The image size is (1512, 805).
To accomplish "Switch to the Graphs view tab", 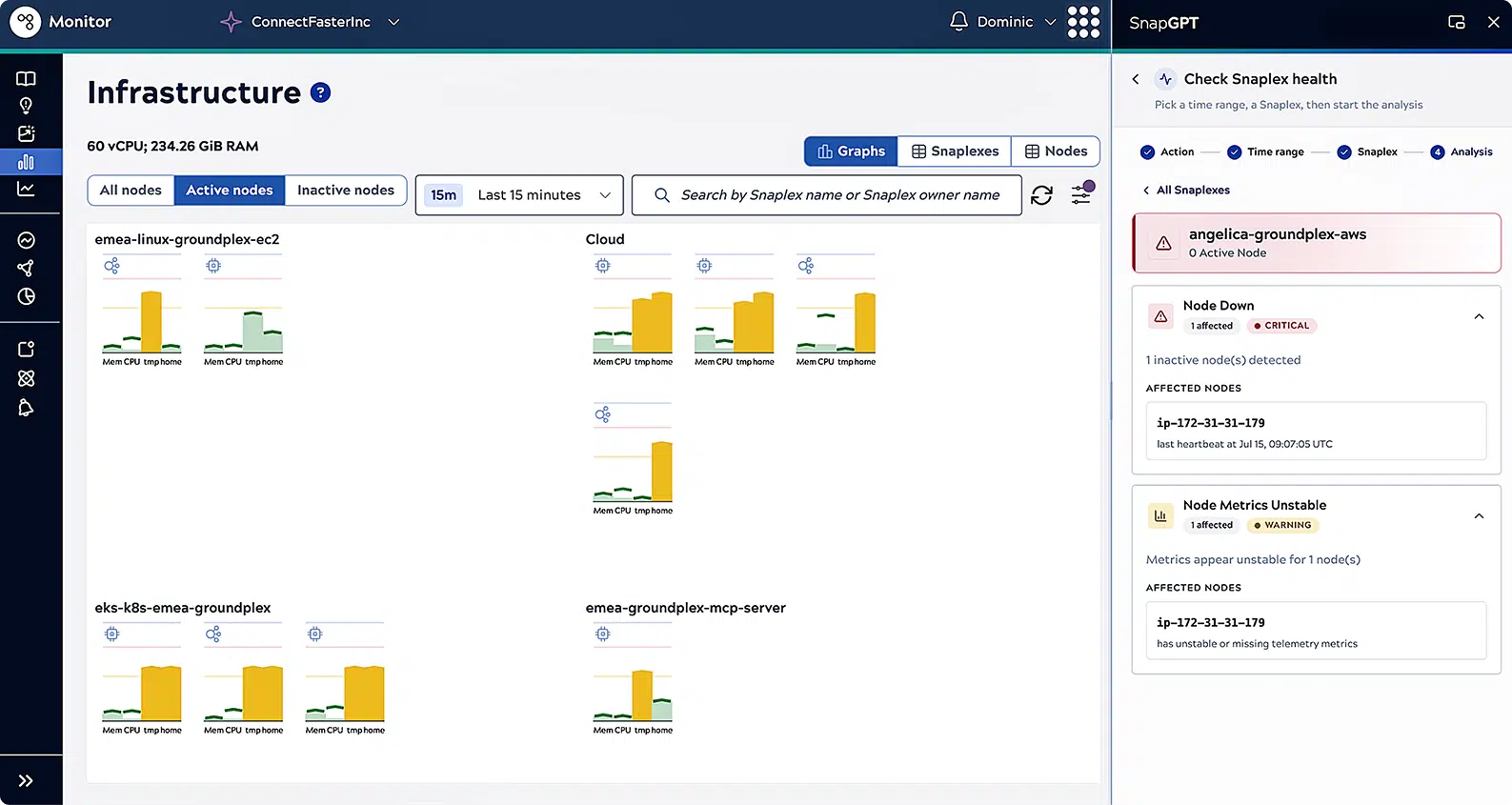I will coord(851,151).
